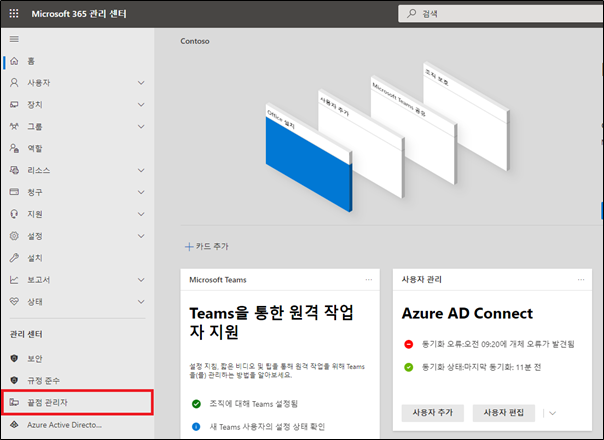Click the Microsoft 365 관리 센터 title
Viewport: 604px width, 440px height.
(79, 14)
